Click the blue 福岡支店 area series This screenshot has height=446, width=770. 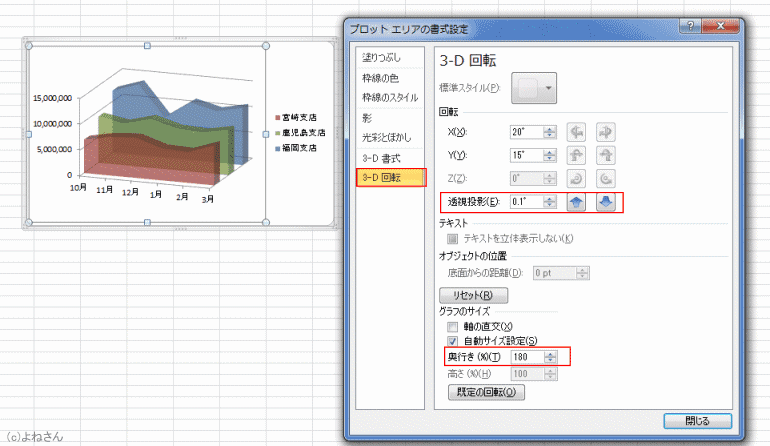(x=196, y=111)
